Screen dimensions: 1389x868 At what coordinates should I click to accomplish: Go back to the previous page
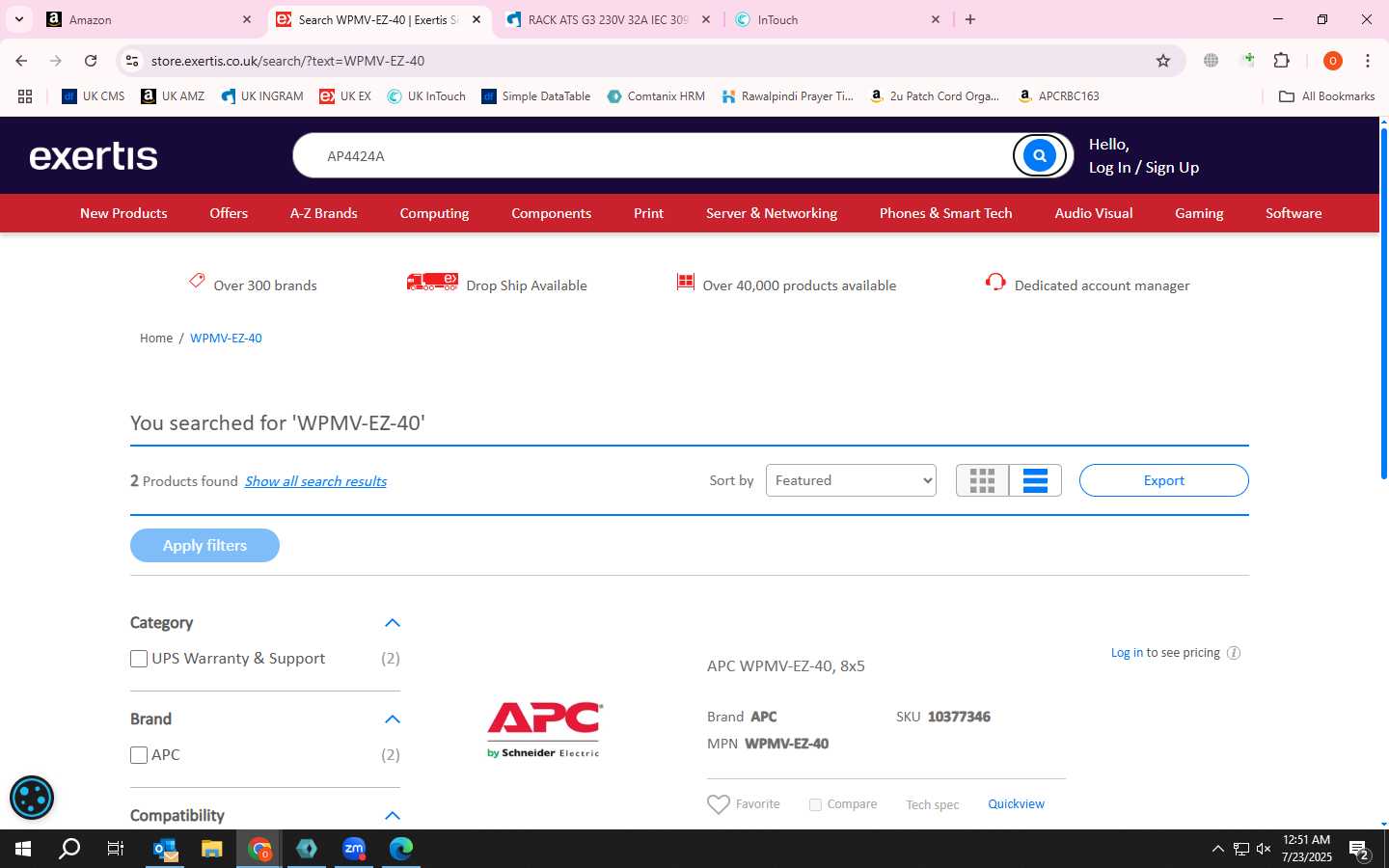point(21,61)
